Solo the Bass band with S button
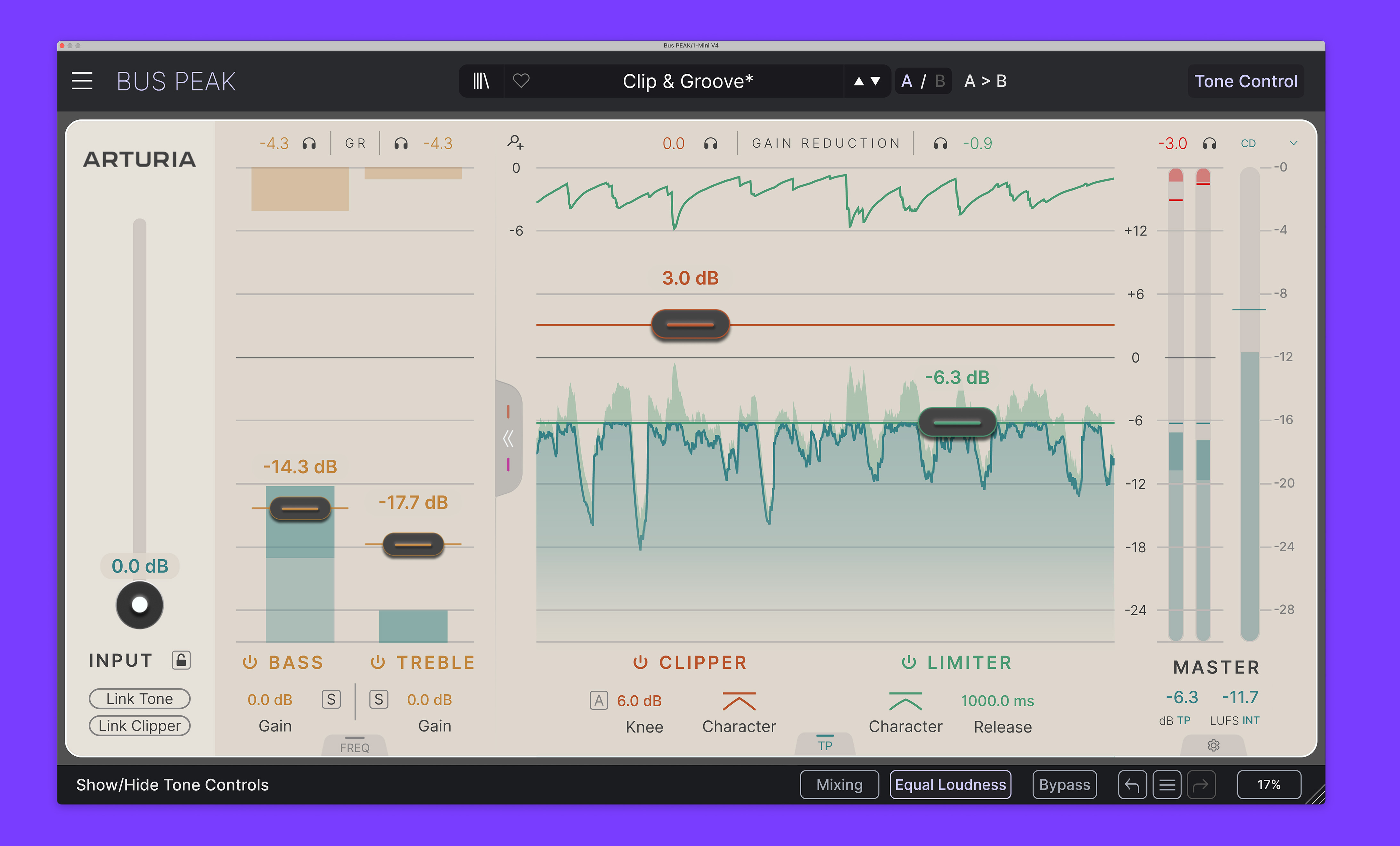 point(331,699)
